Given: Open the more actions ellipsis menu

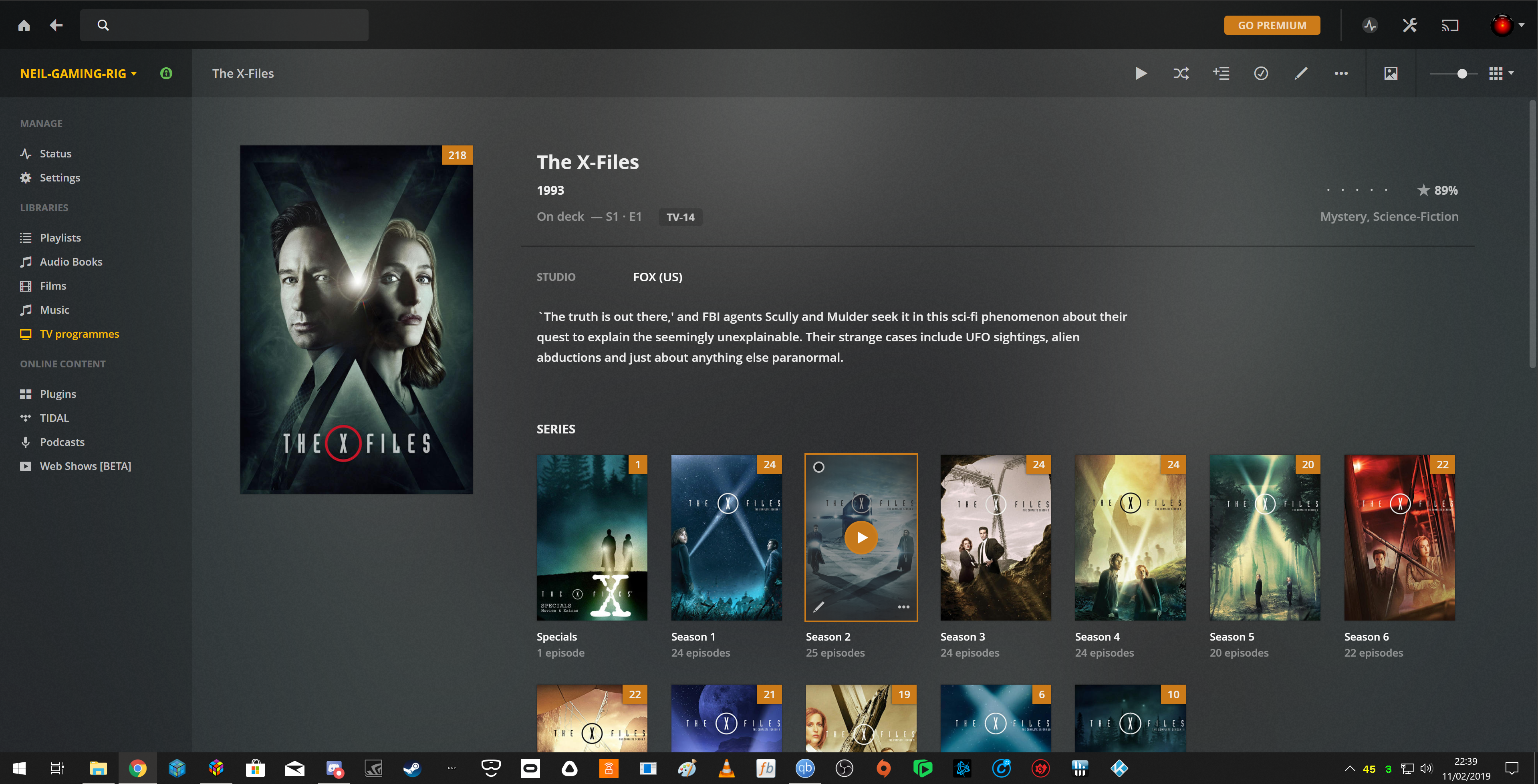Looking at the screenshot, I should tap(1341, 73).
